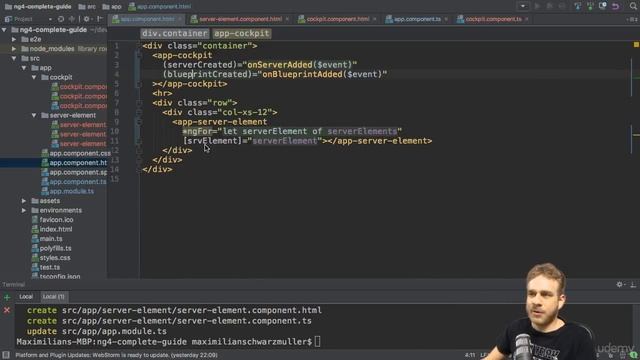The width and height of the screenshot is (640, 360).
Task: Hide the Terminal panel with the hide icon
Action: pyautogui.click(x=633, y=284)
